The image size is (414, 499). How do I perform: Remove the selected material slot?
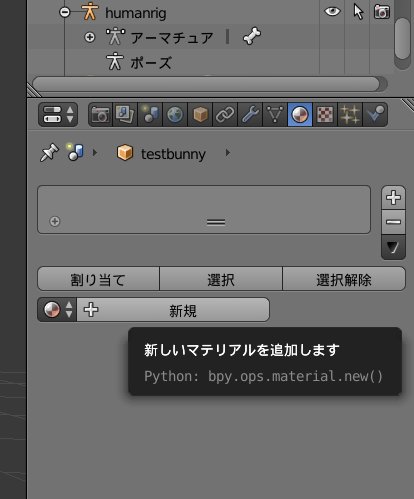[393, 222]
